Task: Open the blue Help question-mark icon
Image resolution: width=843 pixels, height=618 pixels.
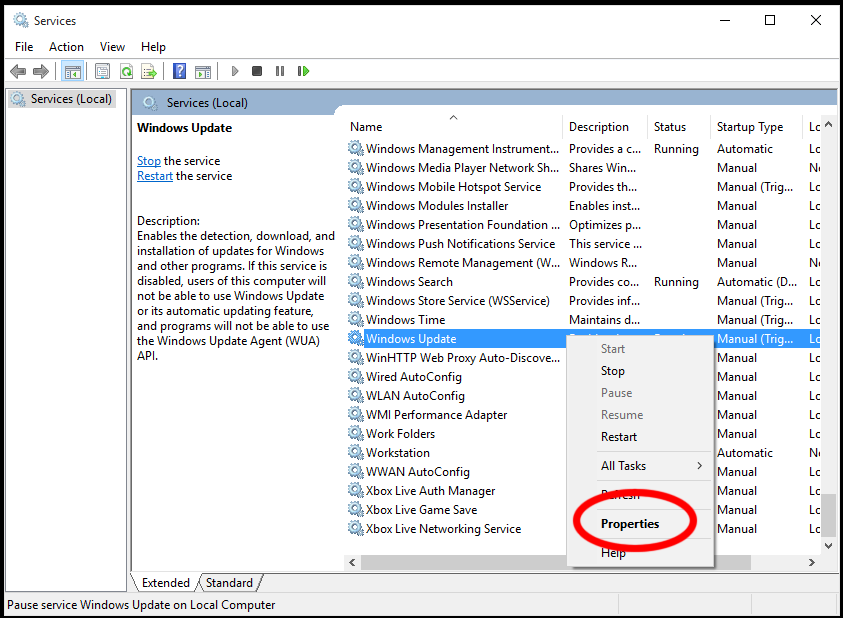Action: point(179,71)
